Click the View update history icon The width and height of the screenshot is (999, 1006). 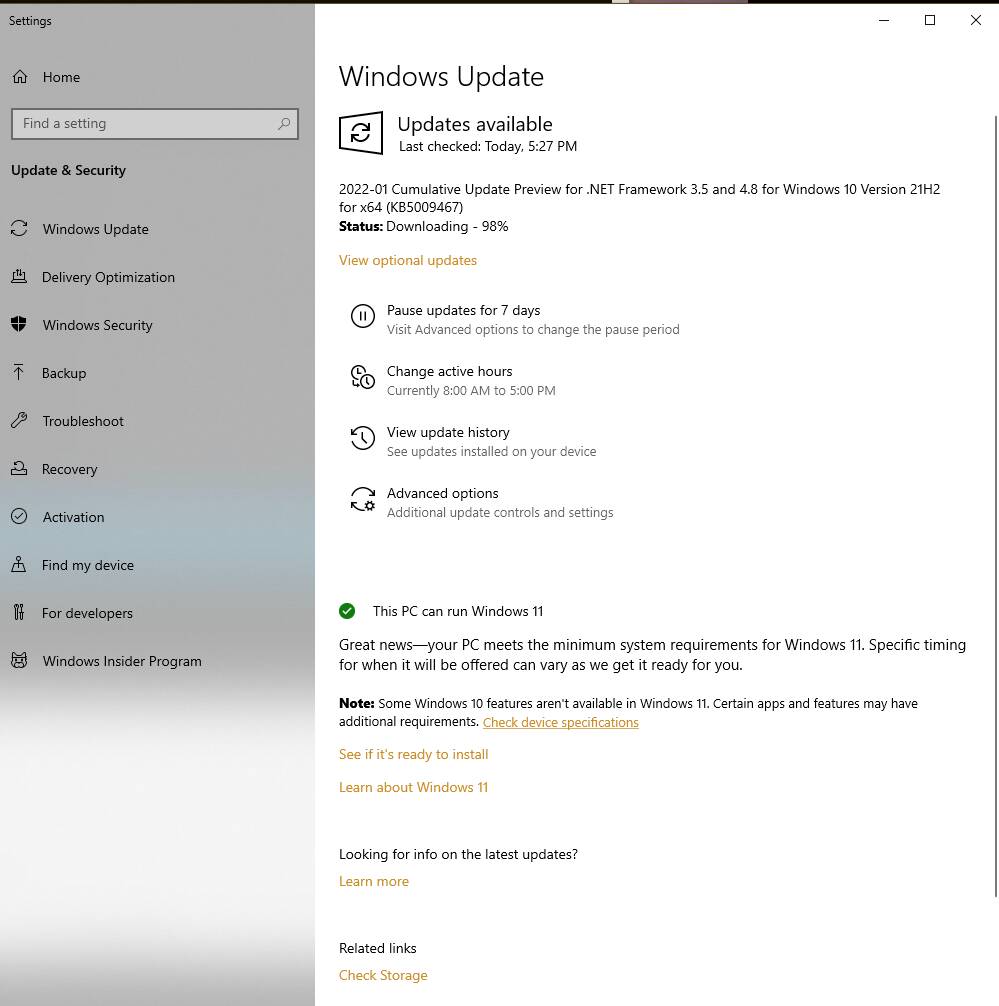point(362,439)
